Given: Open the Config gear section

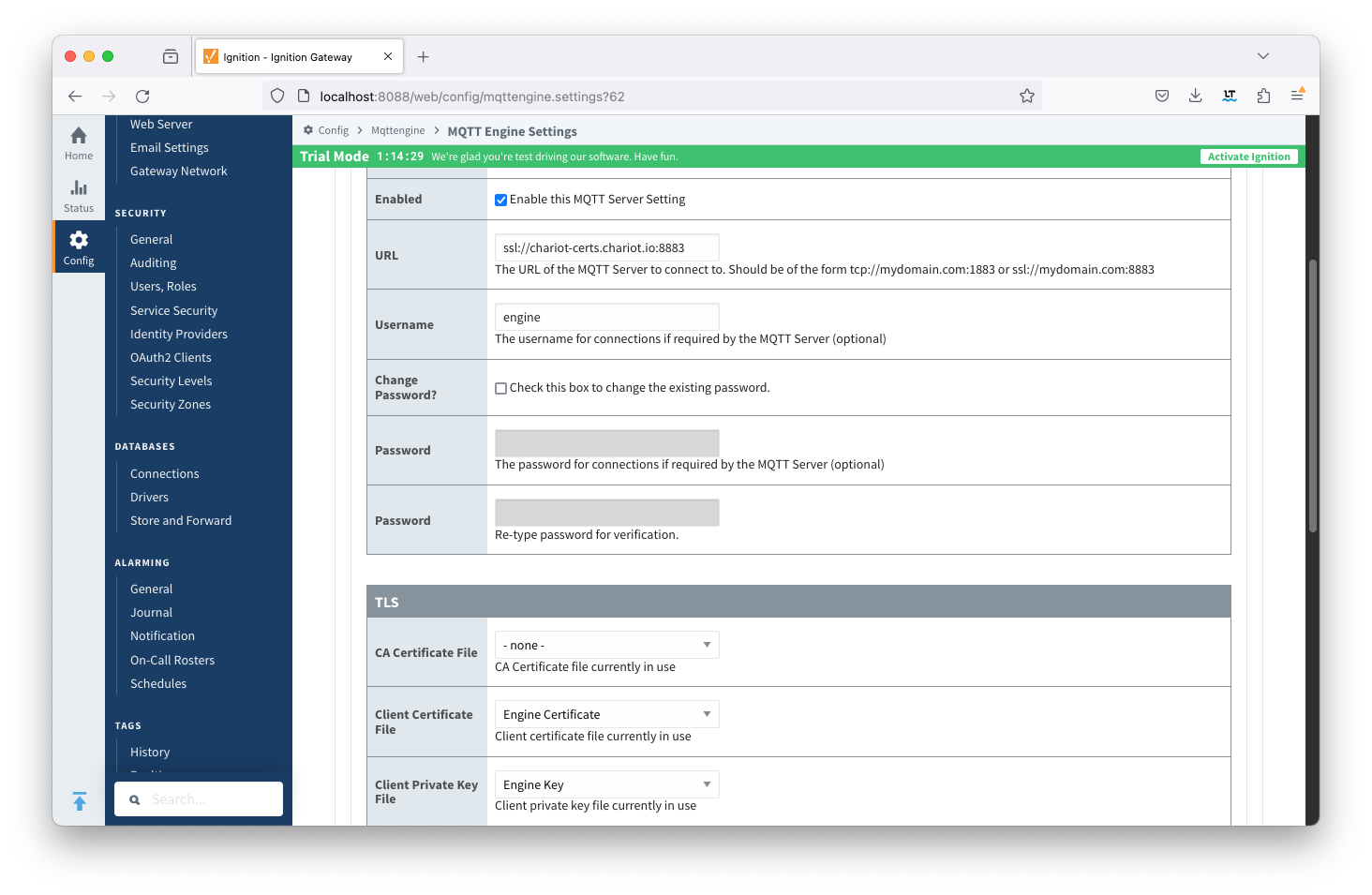Looking at the screenshot, I should tap(79, 247).
